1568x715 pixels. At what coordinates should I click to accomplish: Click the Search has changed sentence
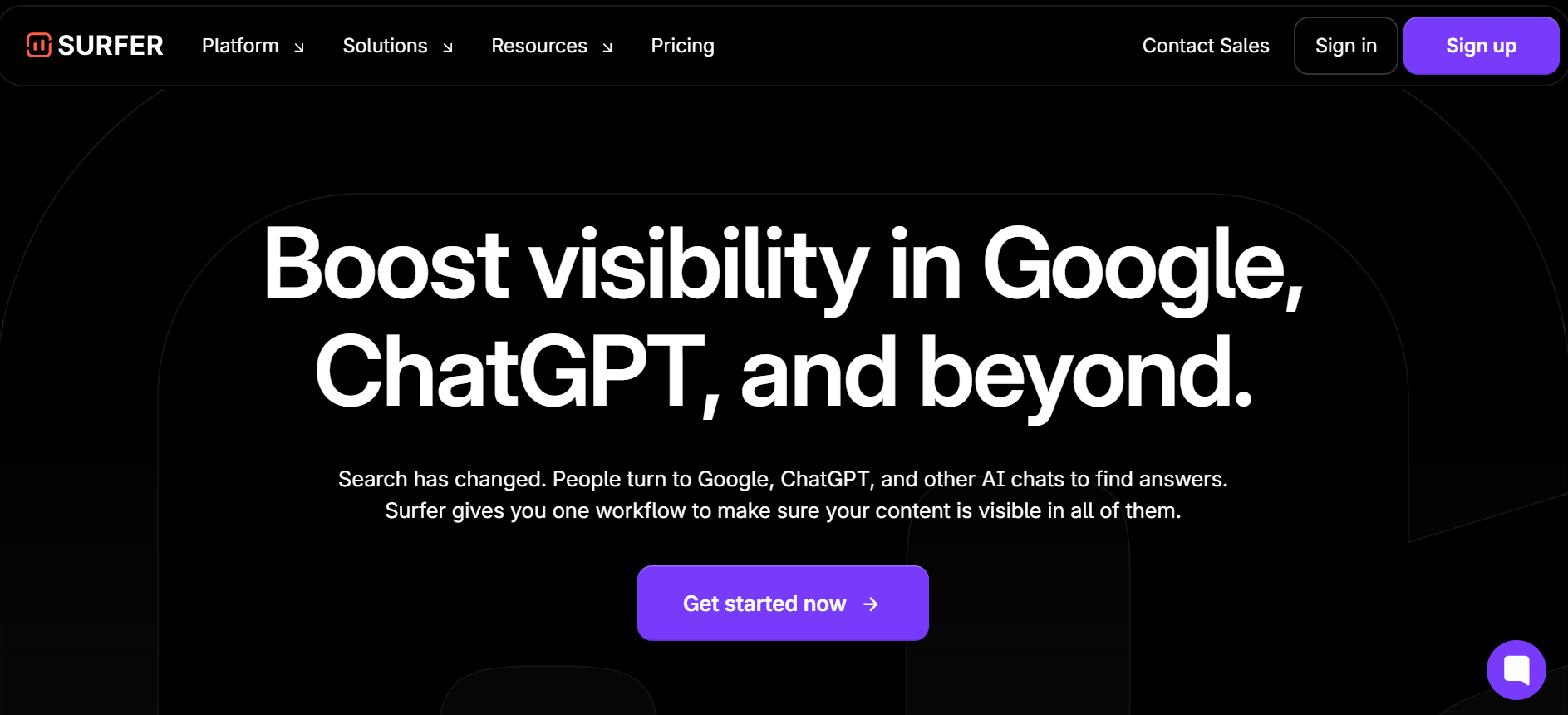point(783,479)
